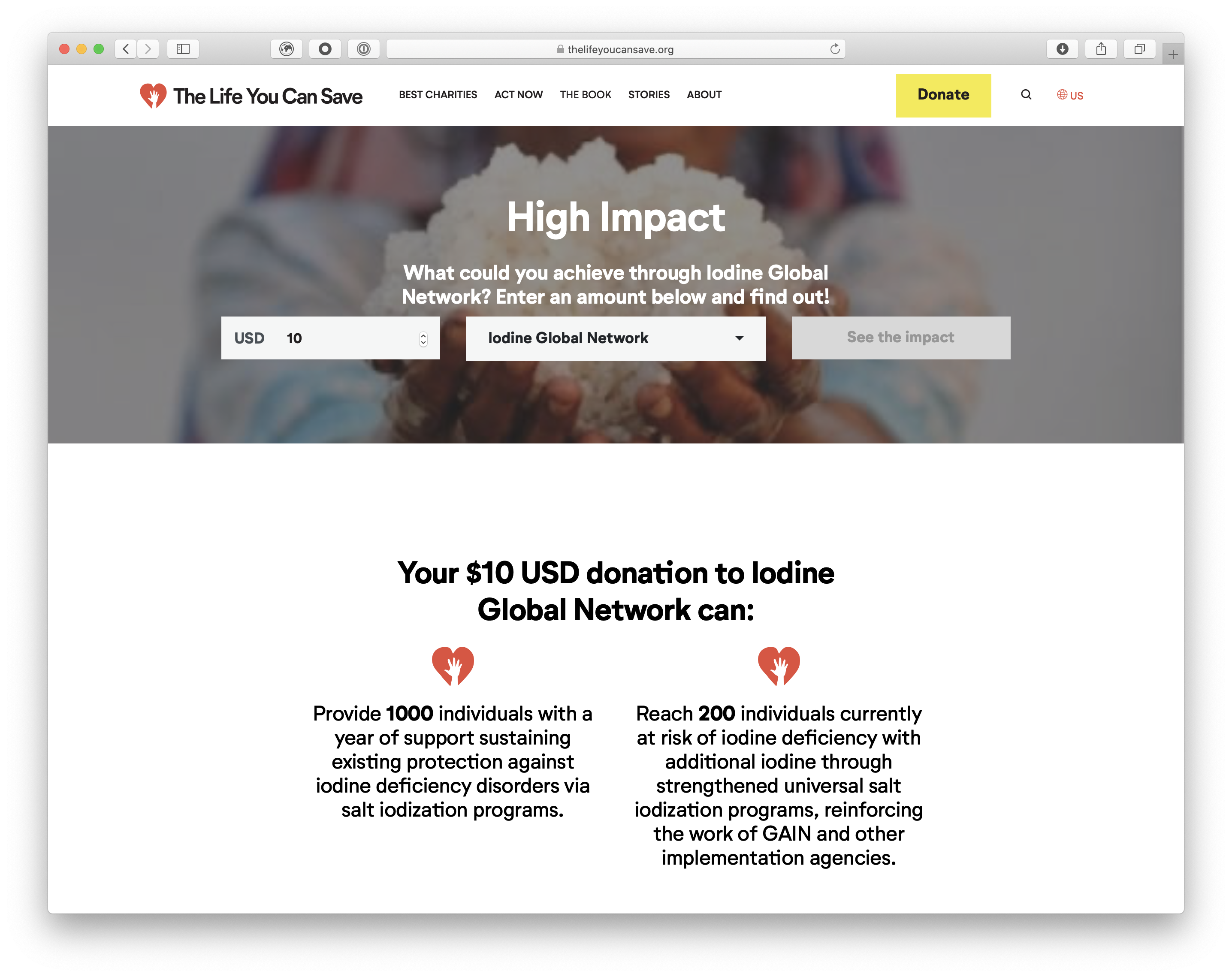Click the site search magnifier icon
This screenshot has width=1232, height=977.
click(1026, 95)
